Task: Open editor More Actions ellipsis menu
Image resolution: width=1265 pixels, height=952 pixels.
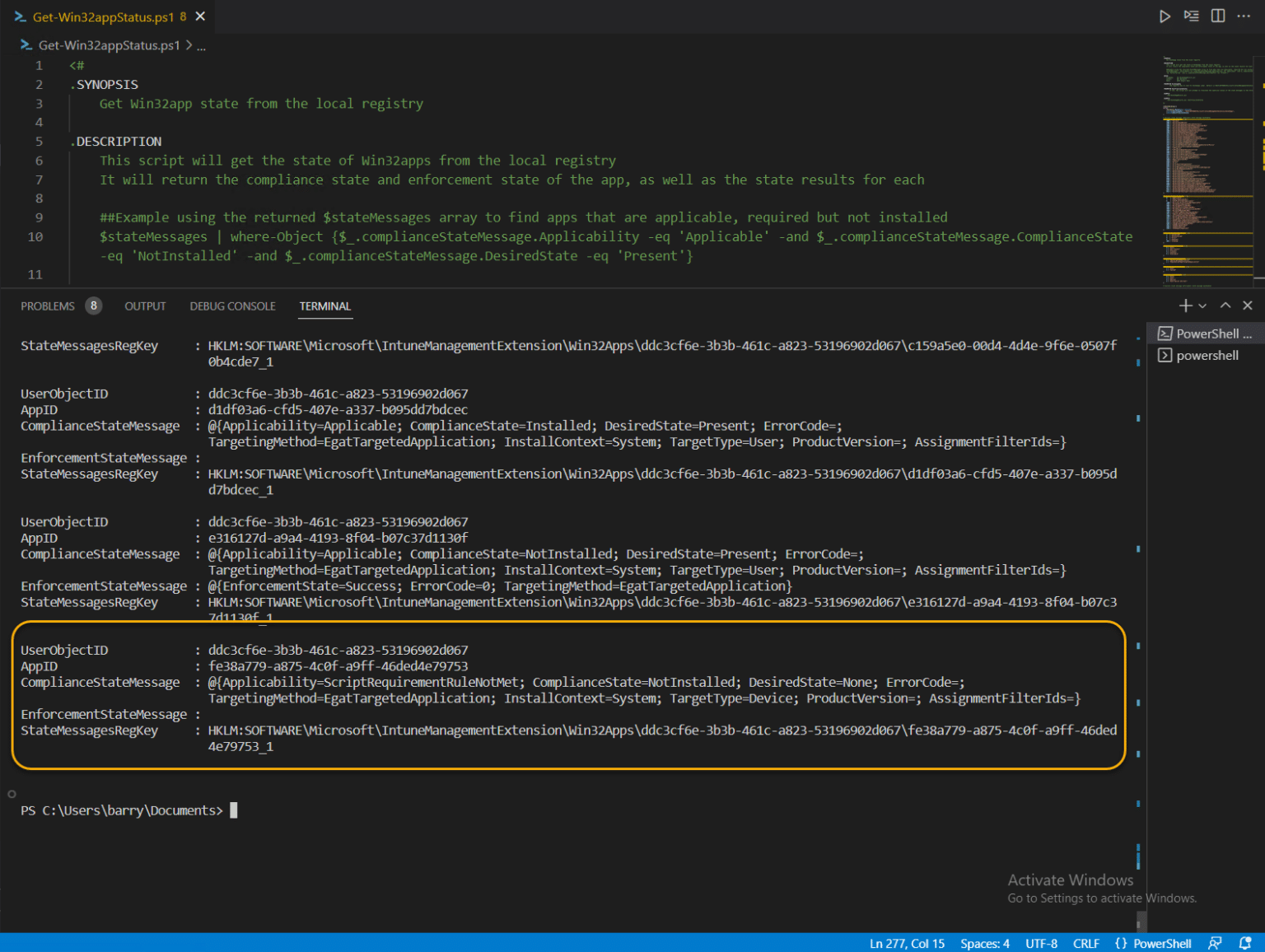Action: point(1244,16)
